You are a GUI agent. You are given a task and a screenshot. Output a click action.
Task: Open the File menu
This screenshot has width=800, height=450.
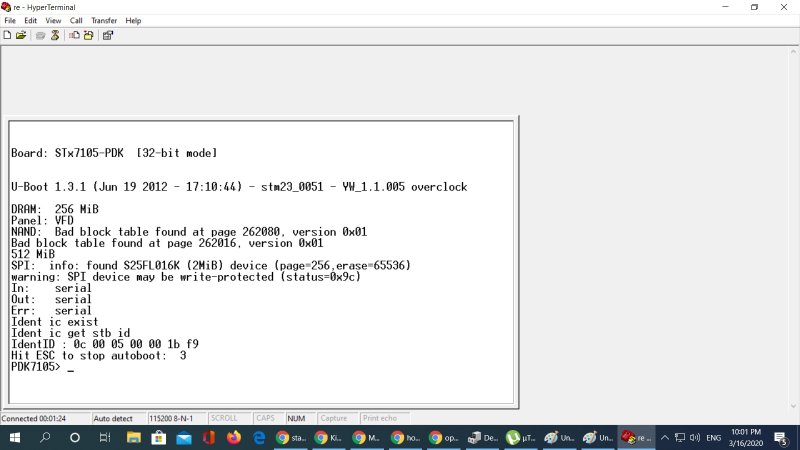10,20
